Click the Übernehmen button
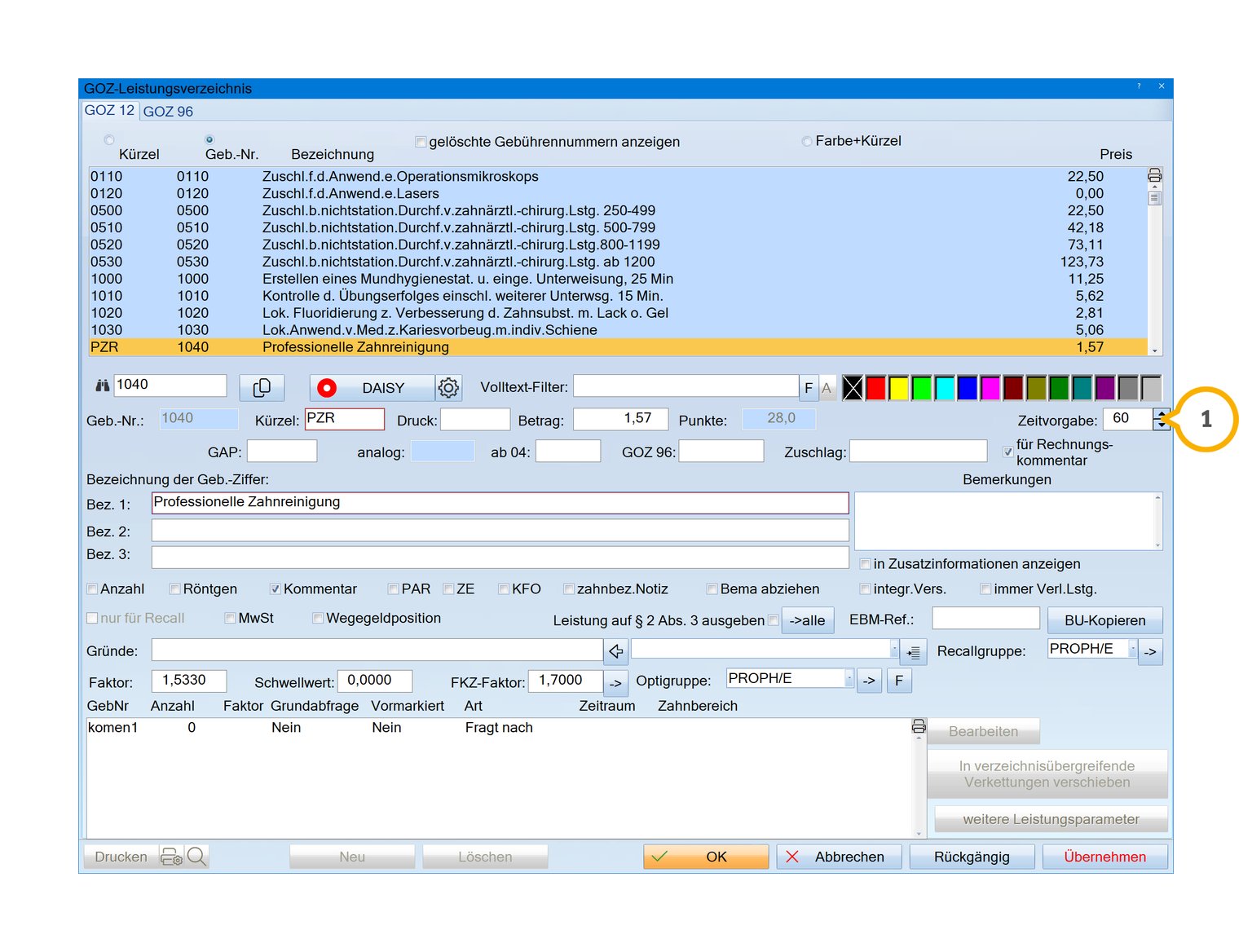 (x=1104, y=857)
